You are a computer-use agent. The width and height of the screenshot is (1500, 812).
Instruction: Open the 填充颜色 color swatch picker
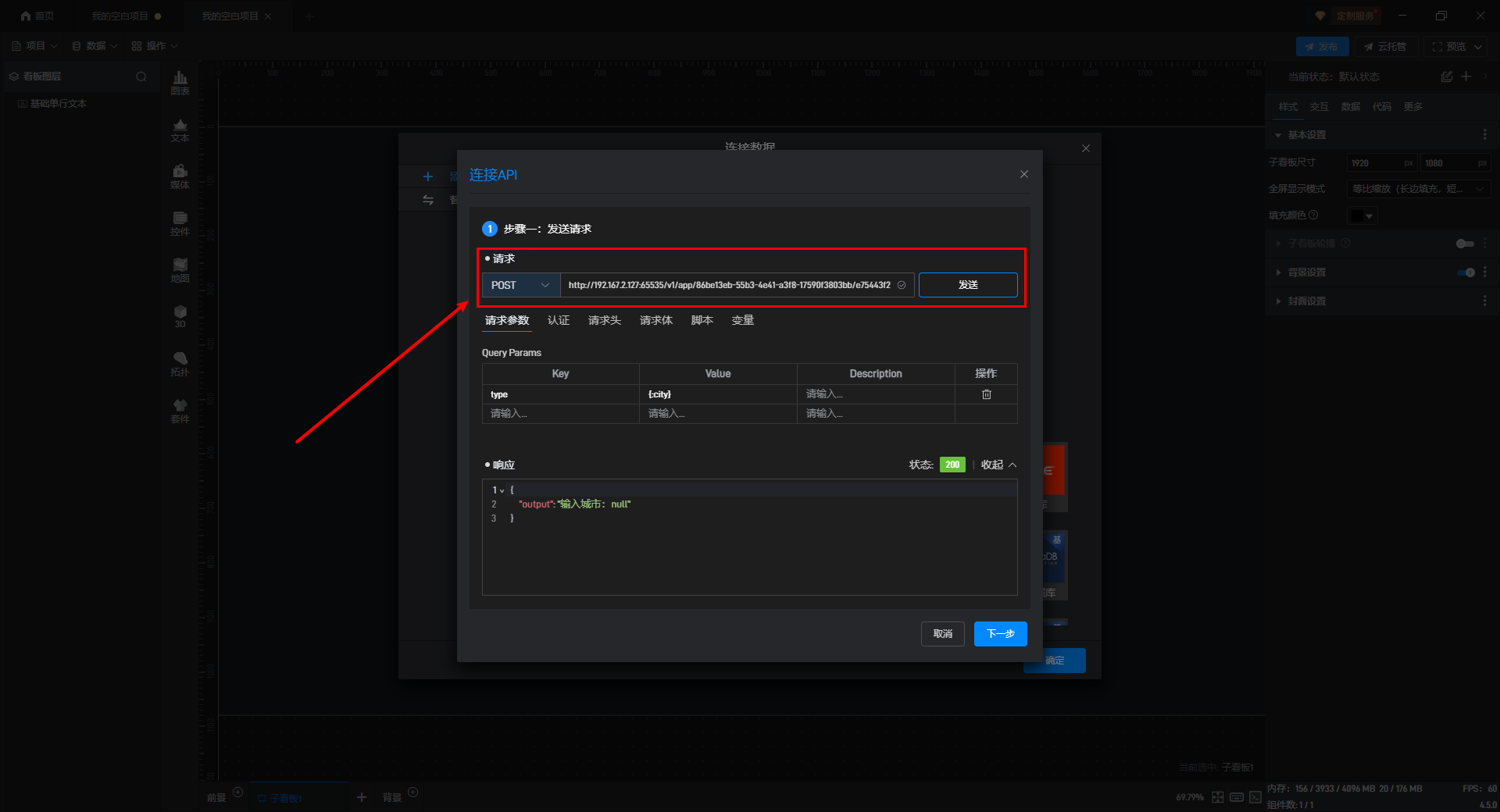tap(1362, 215)
